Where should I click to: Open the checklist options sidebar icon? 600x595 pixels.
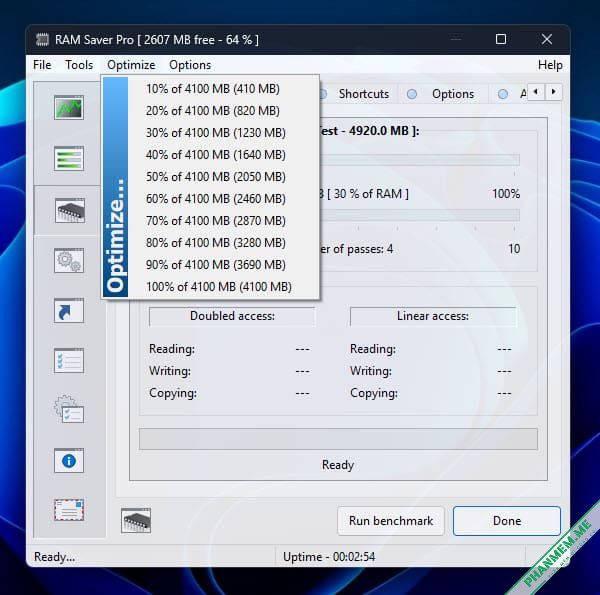point(69,360)
